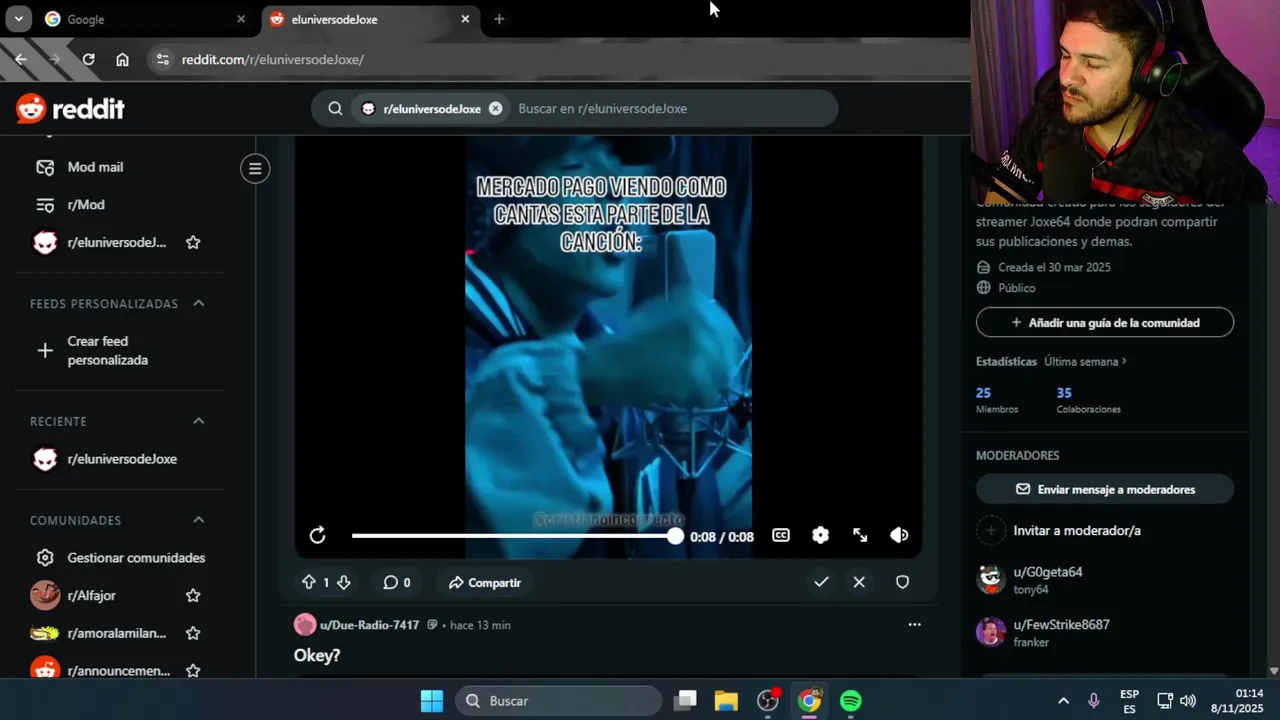Go back in the browser

[21, 59]
